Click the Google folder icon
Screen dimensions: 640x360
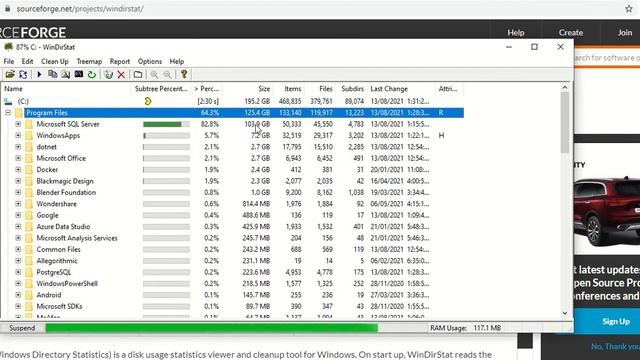pos(29,215)
